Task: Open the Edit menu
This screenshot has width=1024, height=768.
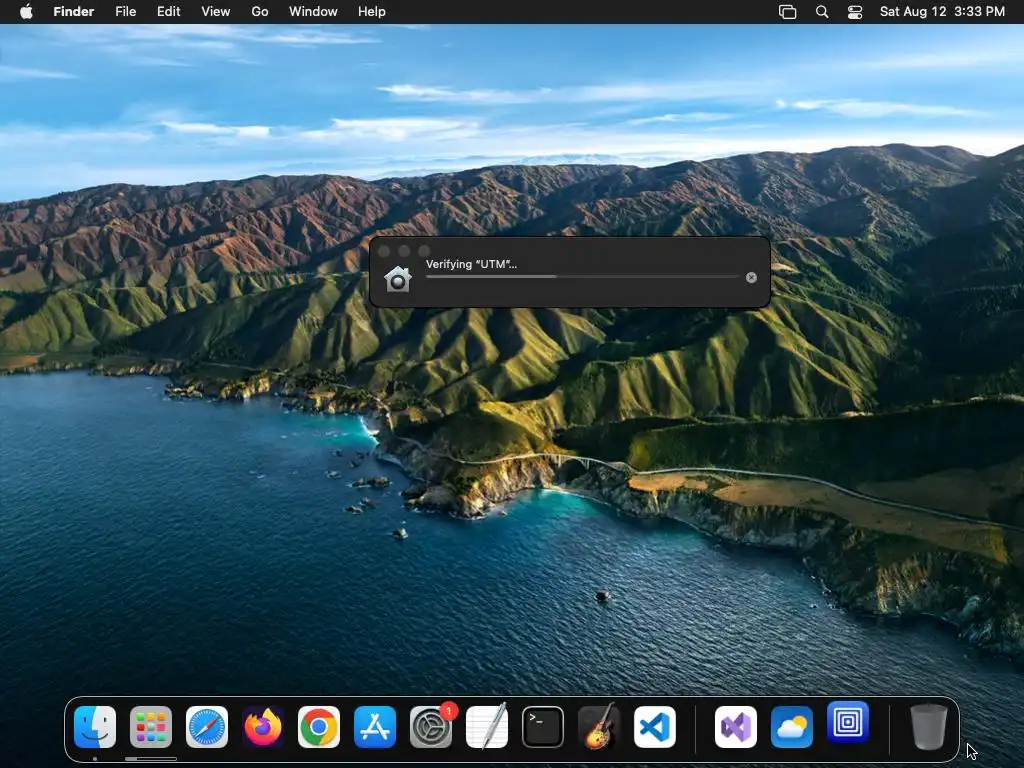Action: coord(168,12)
